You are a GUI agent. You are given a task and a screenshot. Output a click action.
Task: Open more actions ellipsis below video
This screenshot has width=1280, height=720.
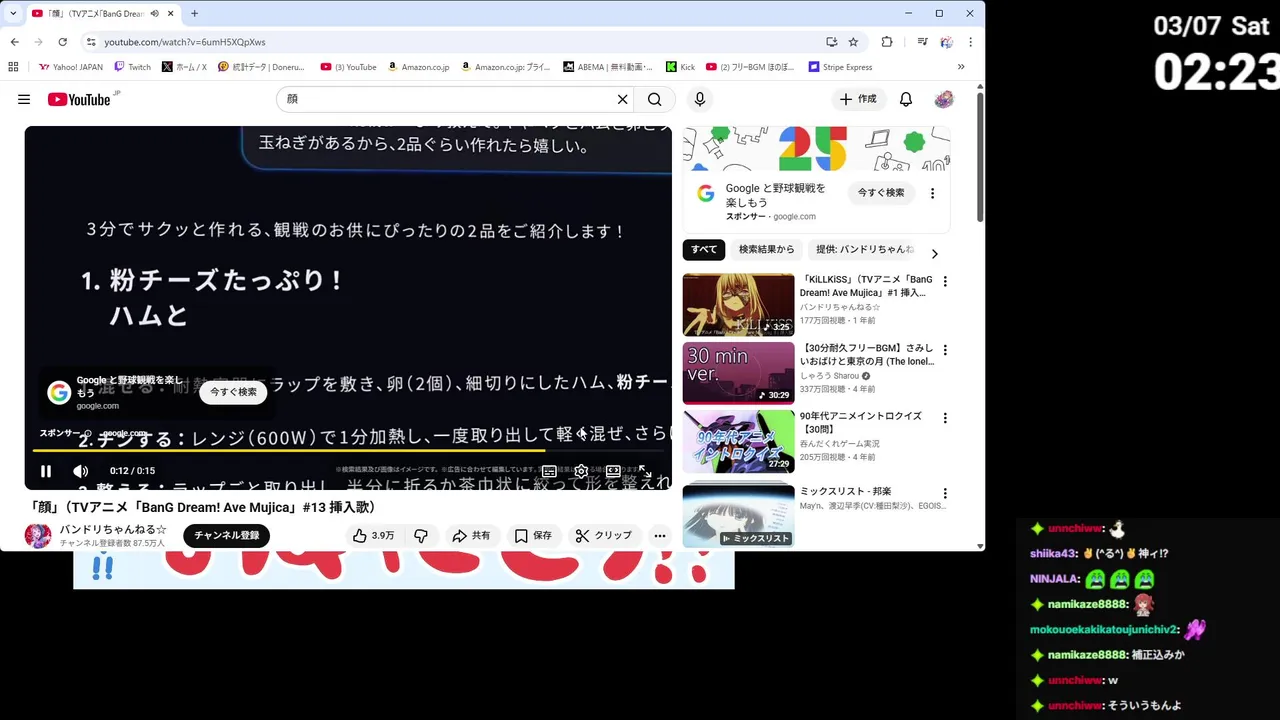tap(660, 535)
